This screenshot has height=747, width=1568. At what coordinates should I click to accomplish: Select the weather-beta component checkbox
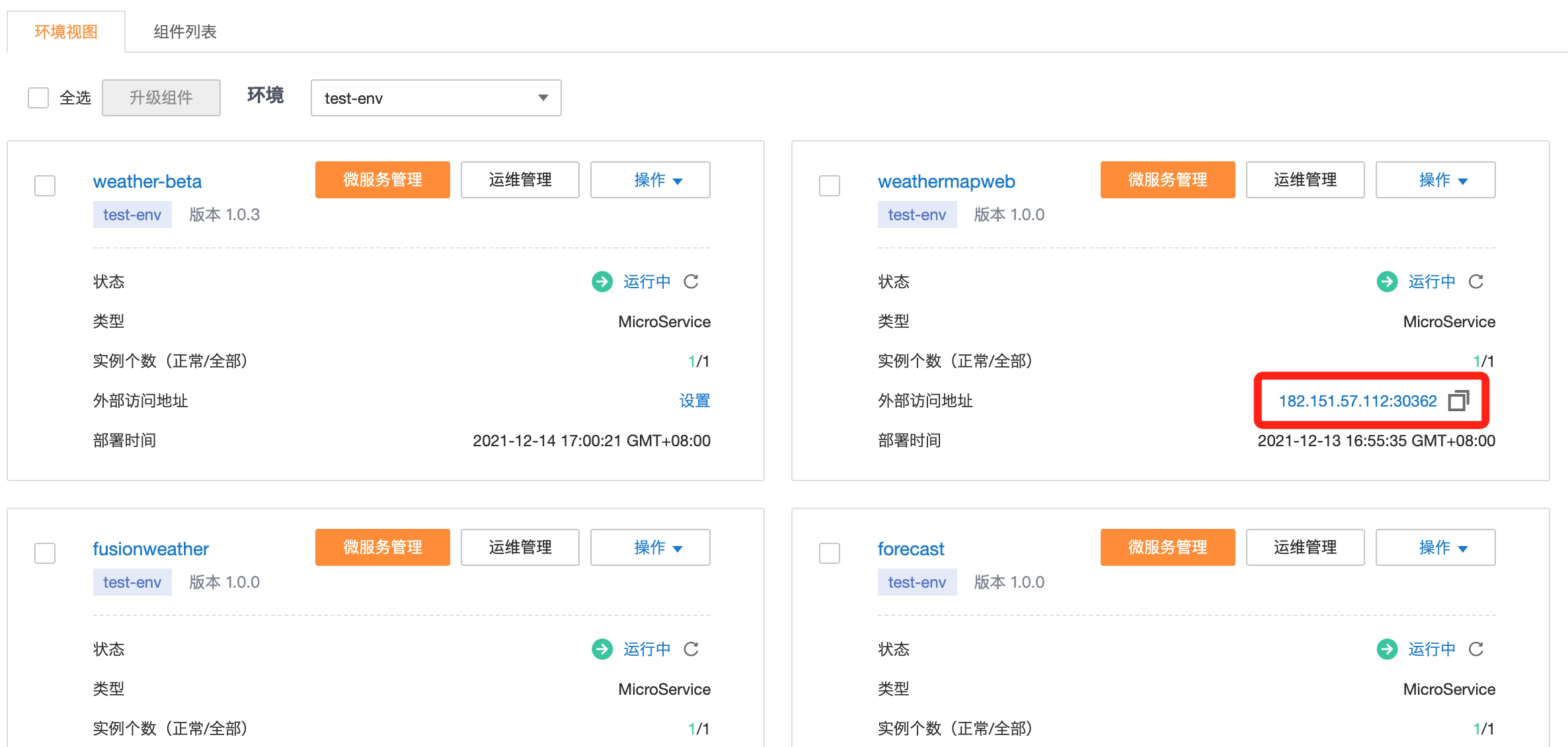tap(45, 185)
